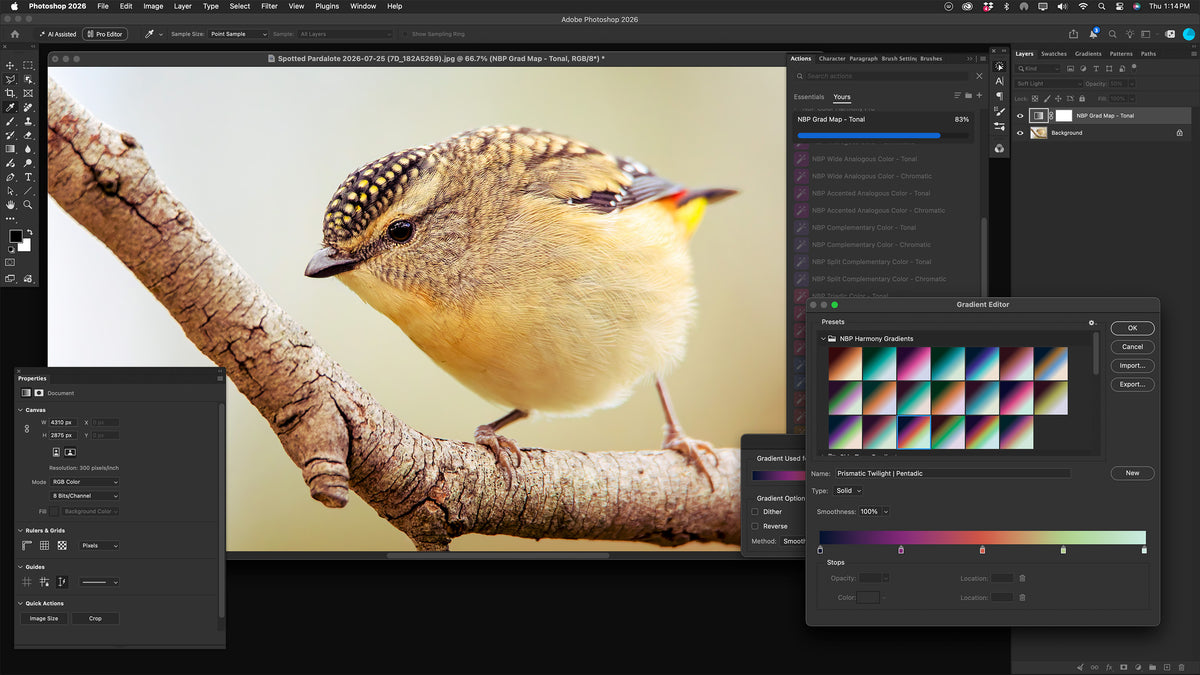Viewport: 1200px width, 675px height.
Task: Show grid icon in Properties panel
Action: pyautogui.click(x=44, y=545)
